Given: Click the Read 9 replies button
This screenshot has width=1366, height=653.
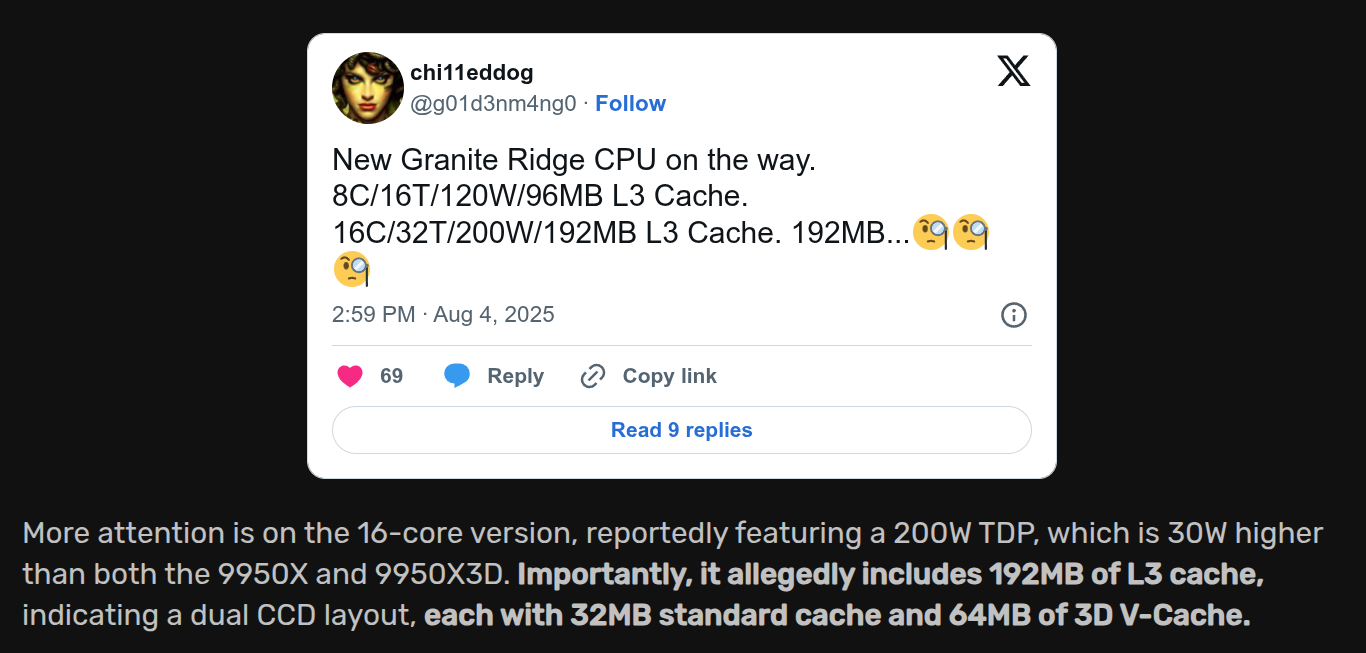Looking at the screenshot, I should [x=681, y=430].
